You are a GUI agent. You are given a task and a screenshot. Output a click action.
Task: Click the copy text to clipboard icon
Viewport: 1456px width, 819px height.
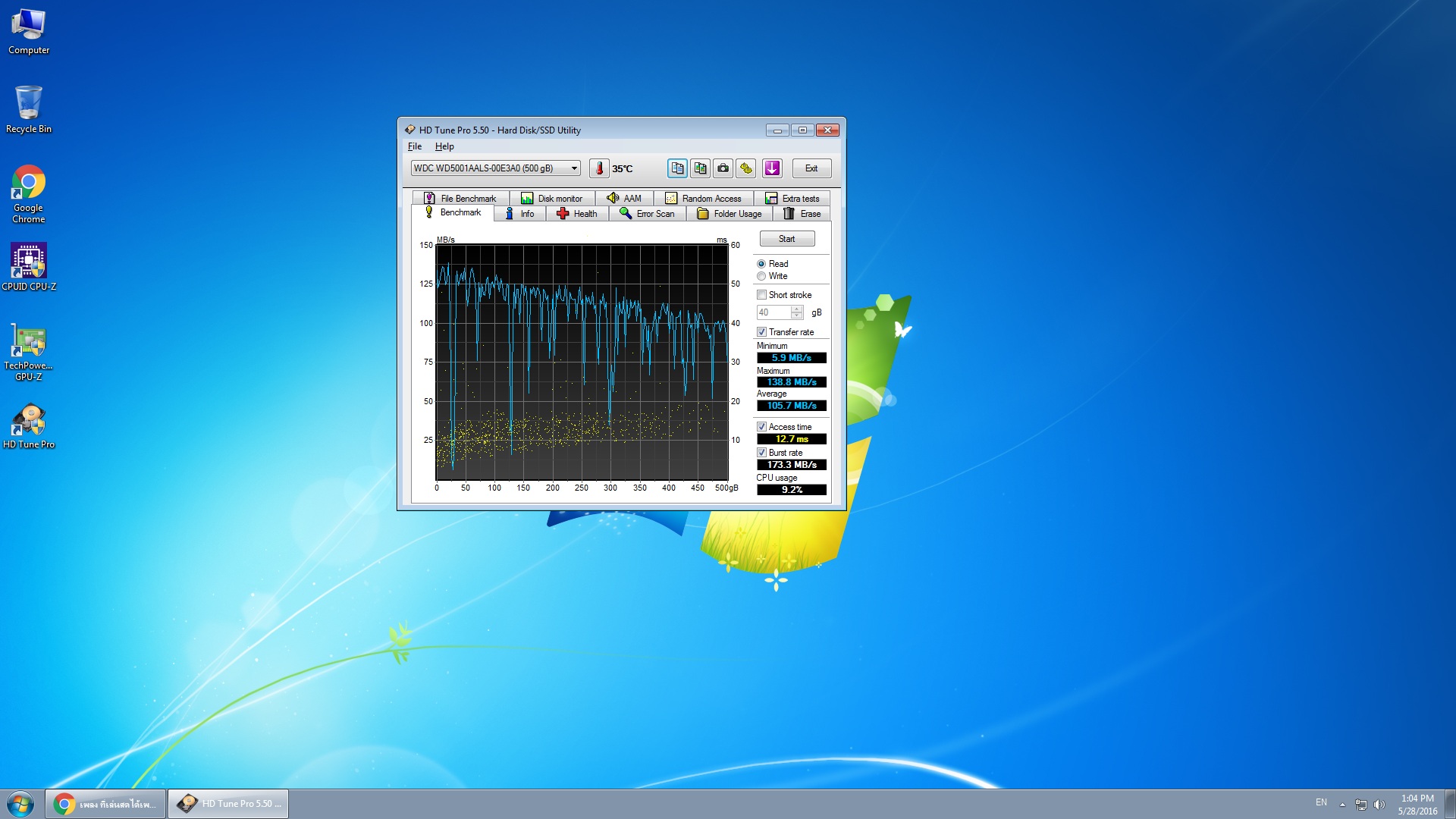click(x=677, y=168)
